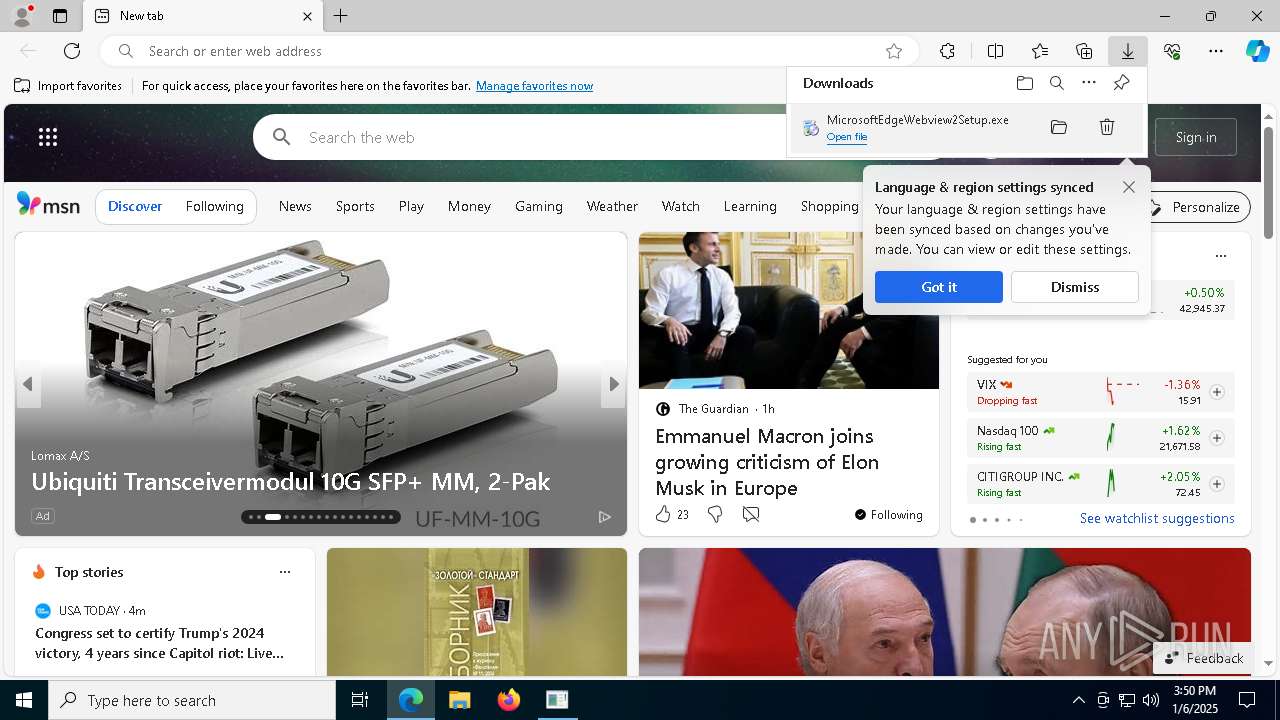
Task: Open ad choices icon on Ubiquiti ad
Action: [605, 516]
